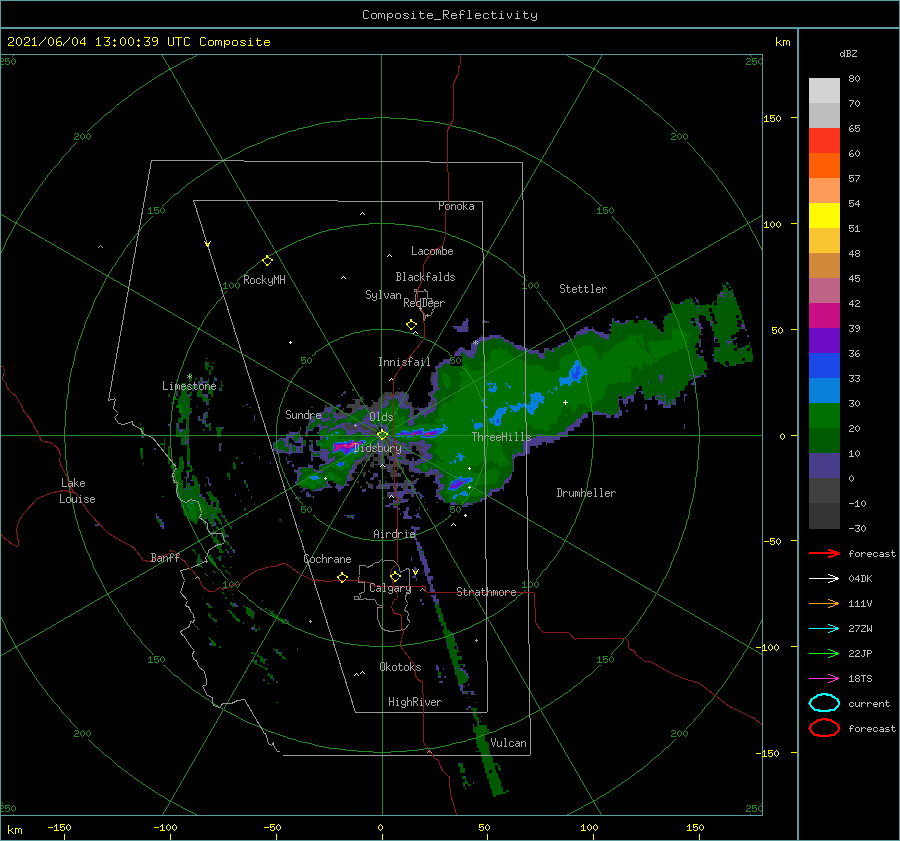Click the yellow radar site marker at Olds
The width and height of the screenshot is (900, 841).
pyautogui.click(x=382, y=435)
